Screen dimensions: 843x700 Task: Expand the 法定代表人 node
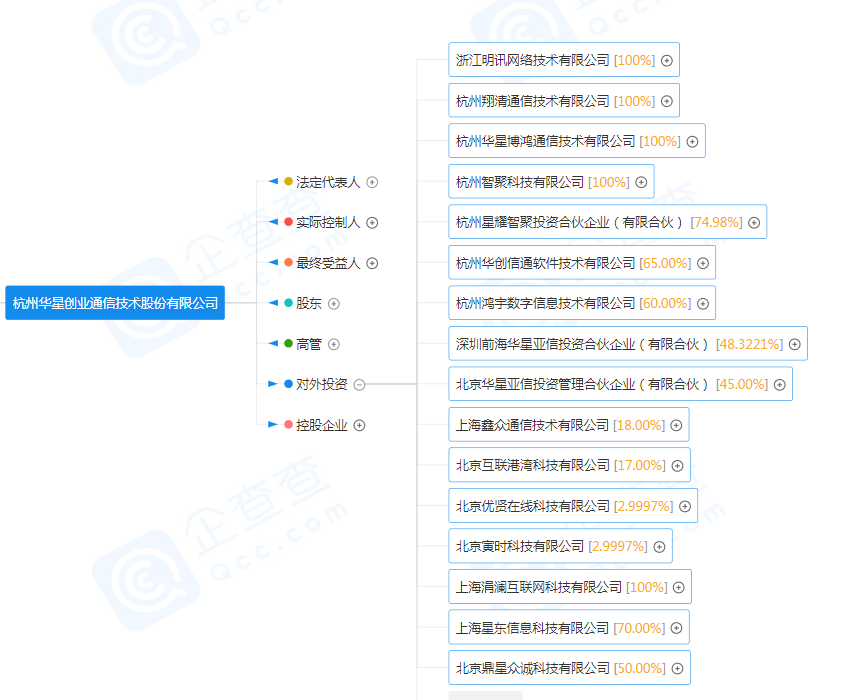tap(373, 181)
